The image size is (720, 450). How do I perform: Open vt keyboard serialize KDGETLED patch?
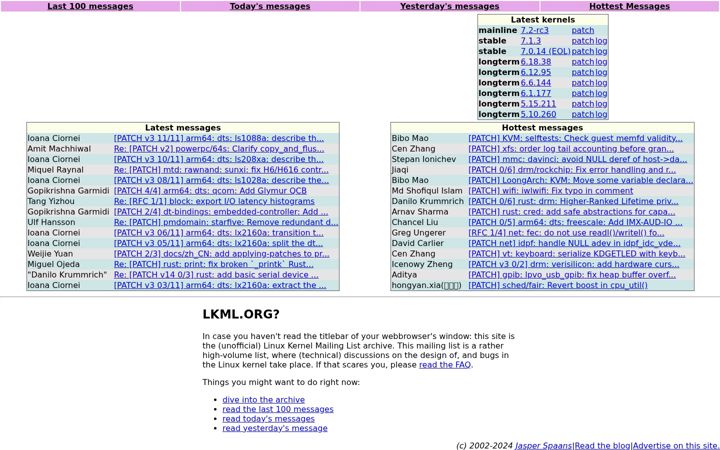click(x=577, y=254)
